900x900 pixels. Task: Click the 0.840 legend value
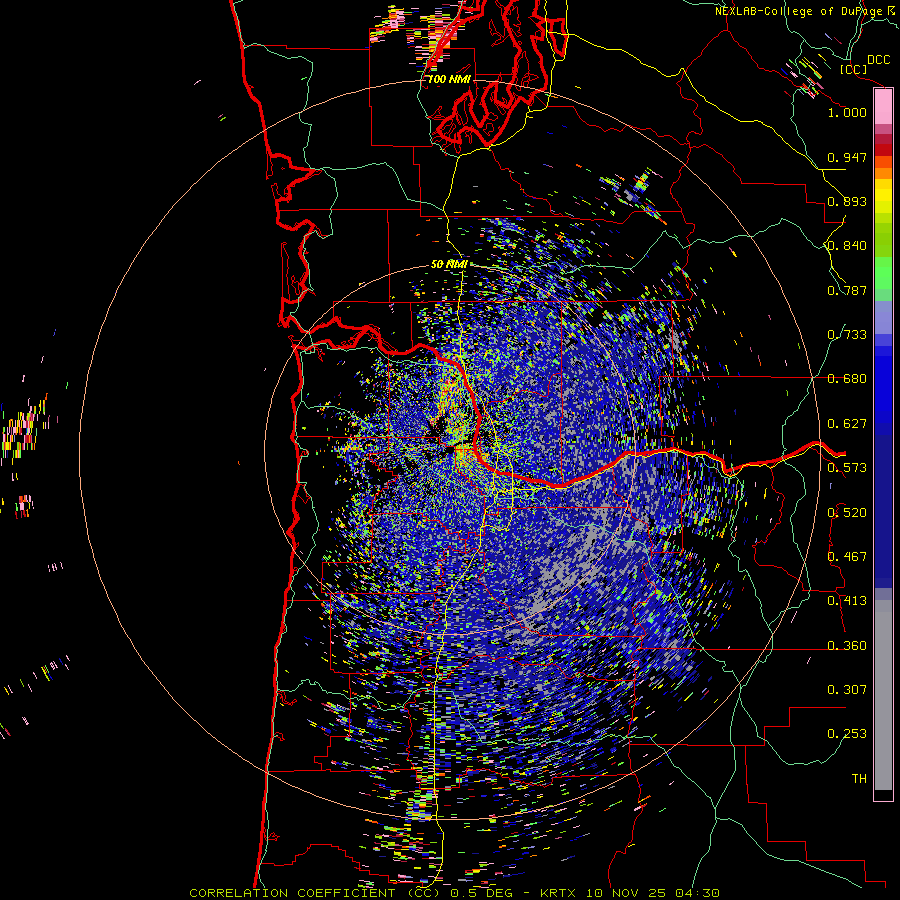pyautogui.click(x=847, y=246)
